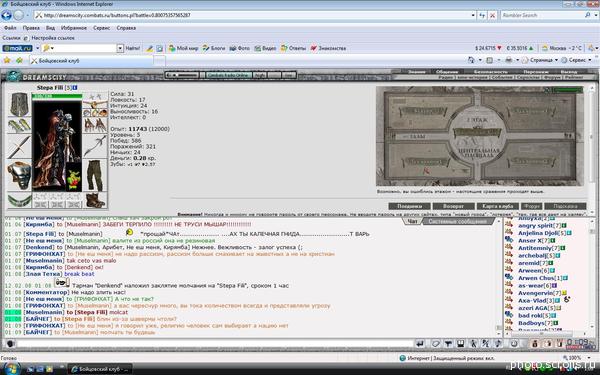Click the eraser clear-chat icon

click(x=435, y=344)
